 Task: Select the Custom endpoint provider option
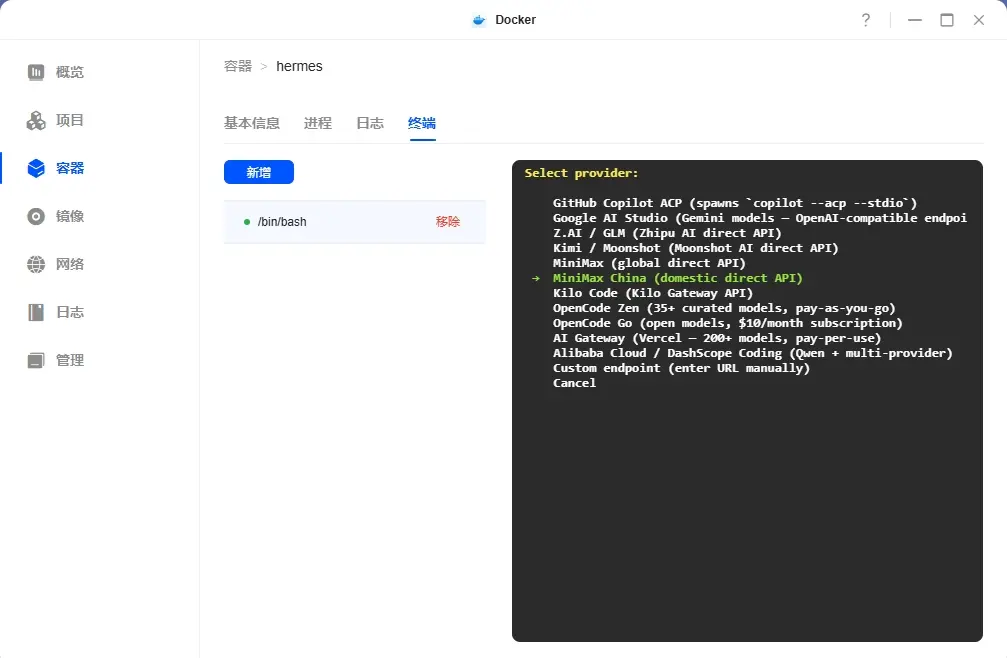point(680,367)
